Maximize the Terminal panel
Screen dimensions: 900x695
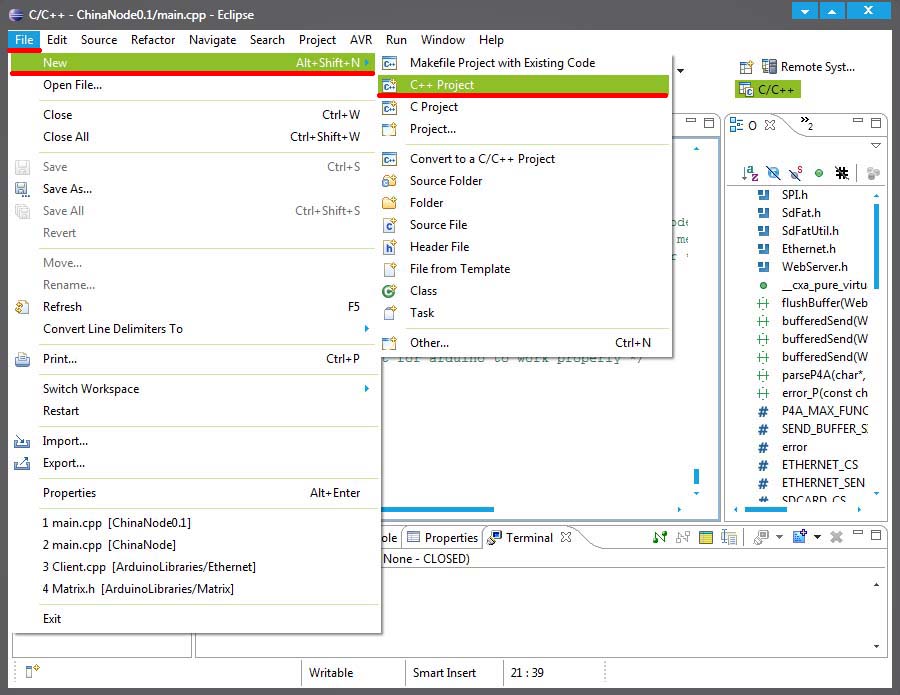pyautogui.click(x=876, y=535)
